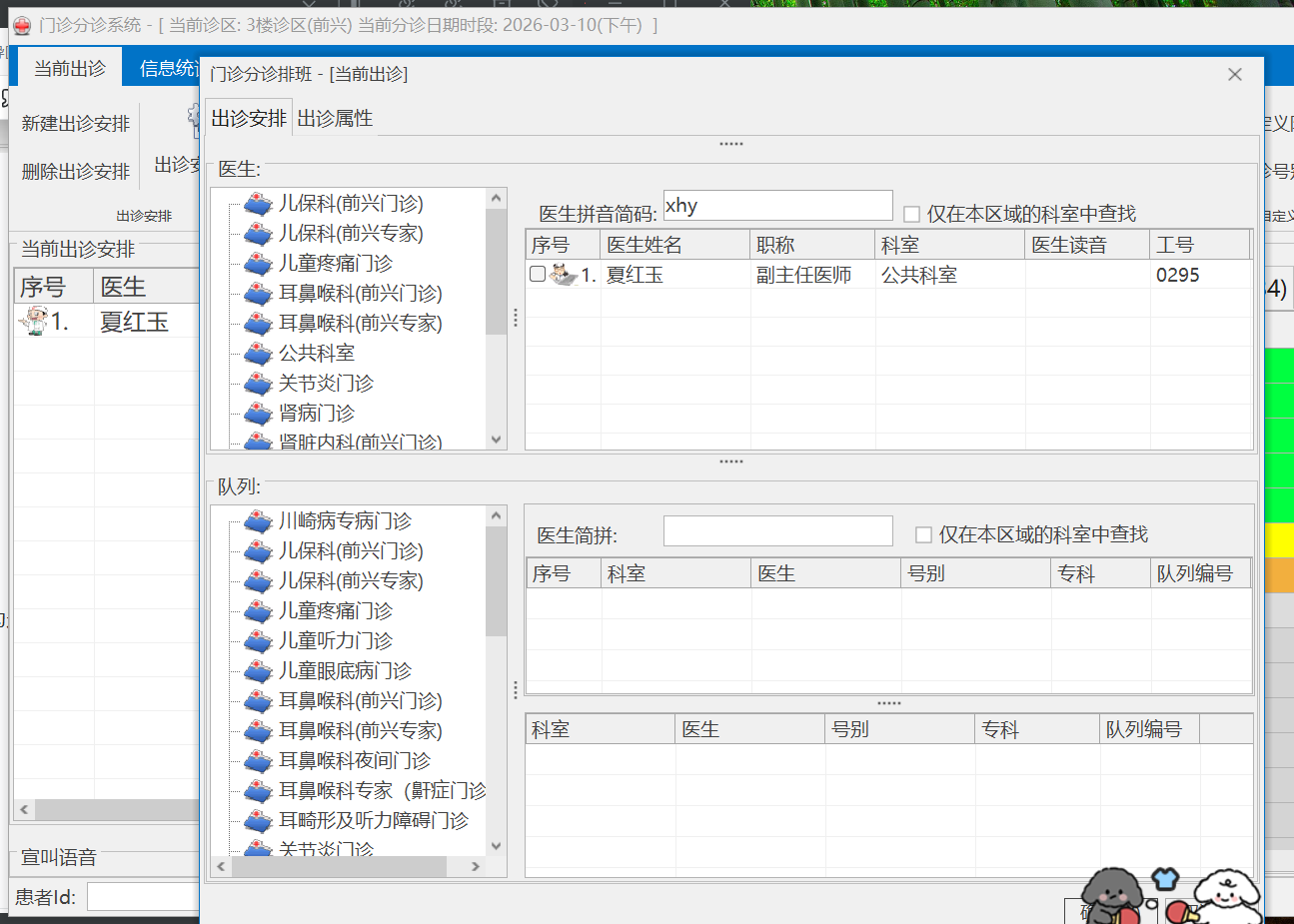
Task: Click the icon beside 关节炎门诊 in doctor tree
Action: (x=258, y=384)
